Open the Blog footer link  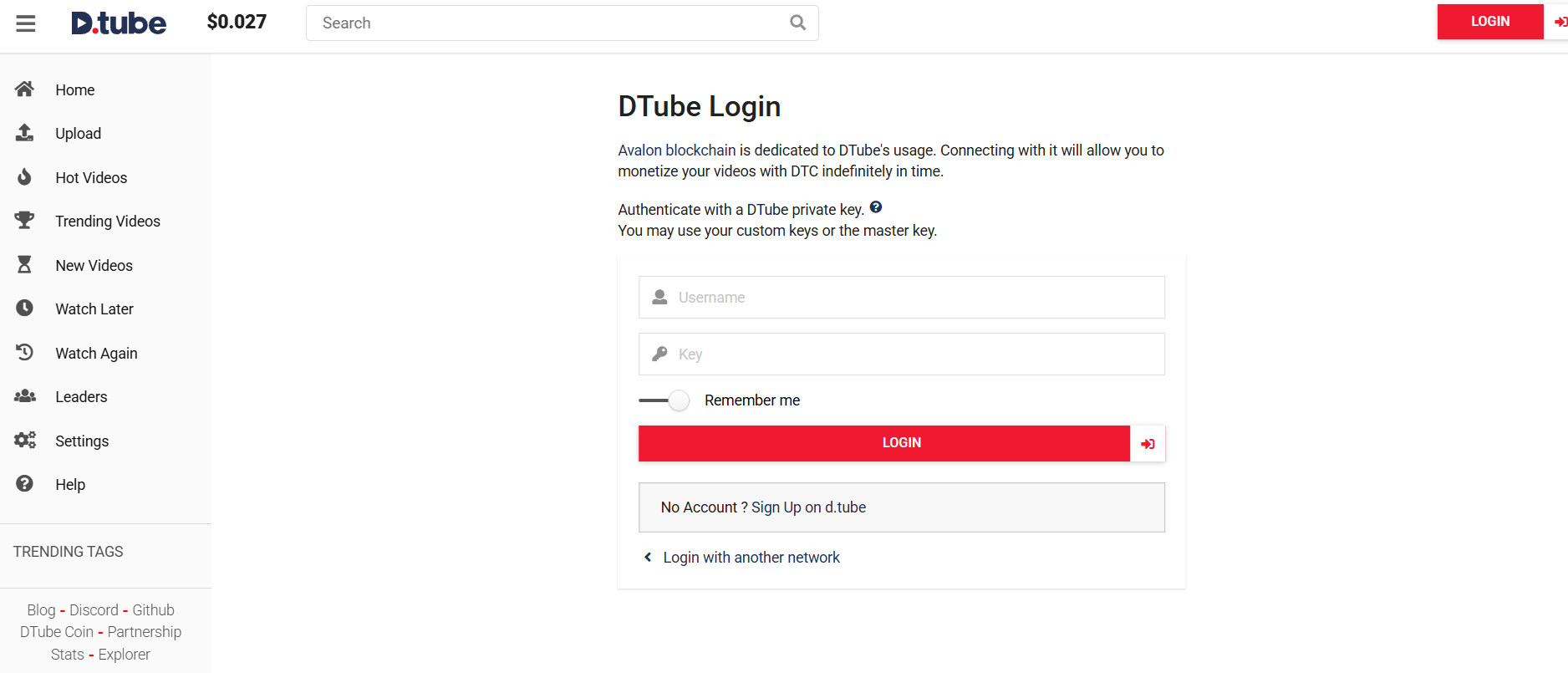pos(41,610)
